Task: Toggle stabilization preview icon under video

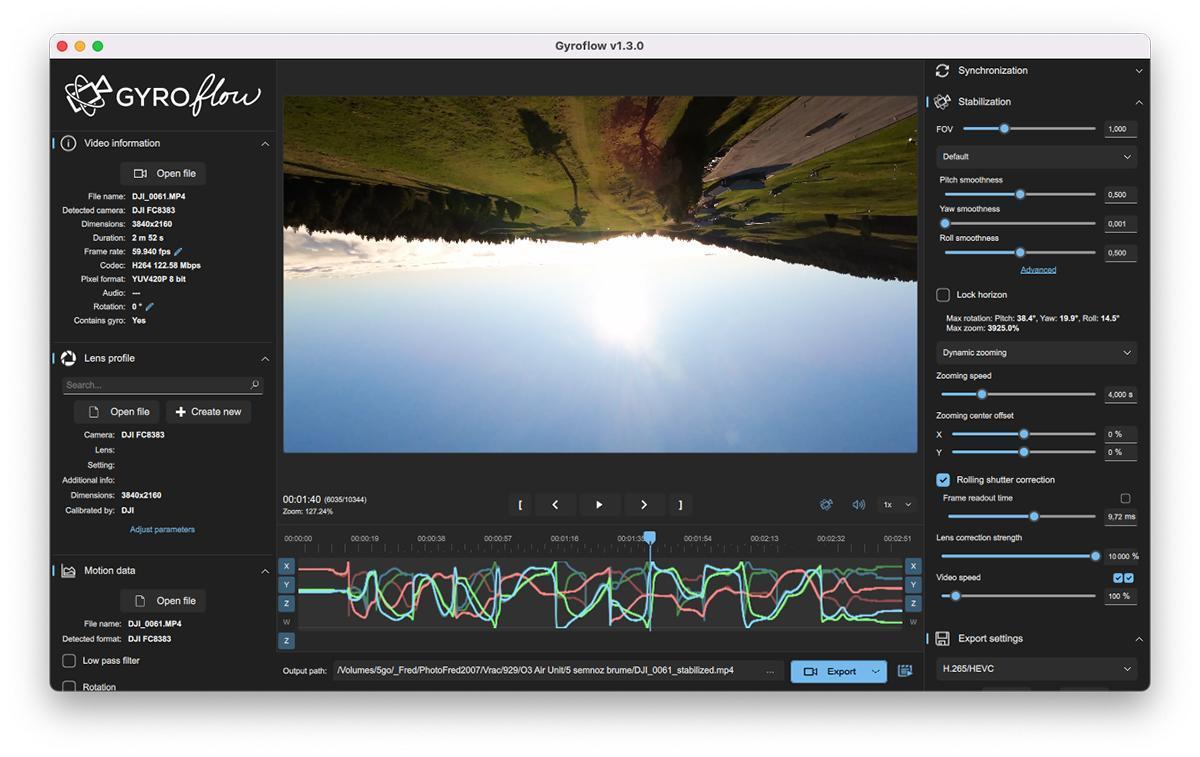Action: (826, 505)
